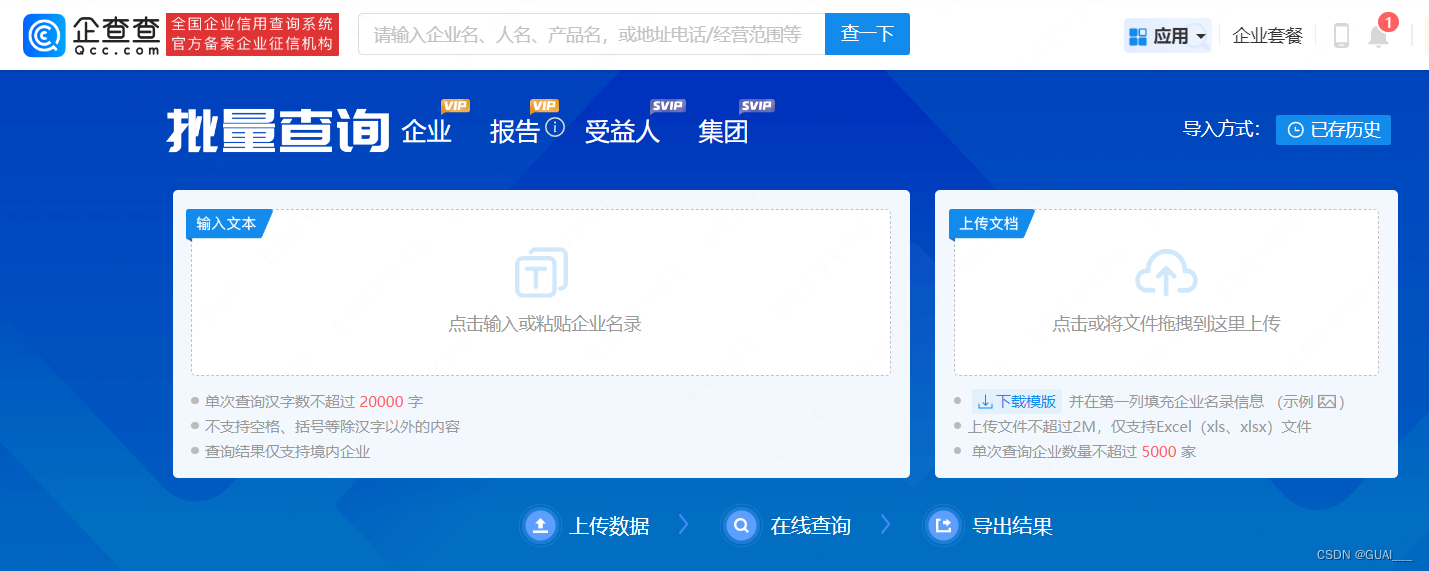Switch to the 企业 tab

pos(427,132)
